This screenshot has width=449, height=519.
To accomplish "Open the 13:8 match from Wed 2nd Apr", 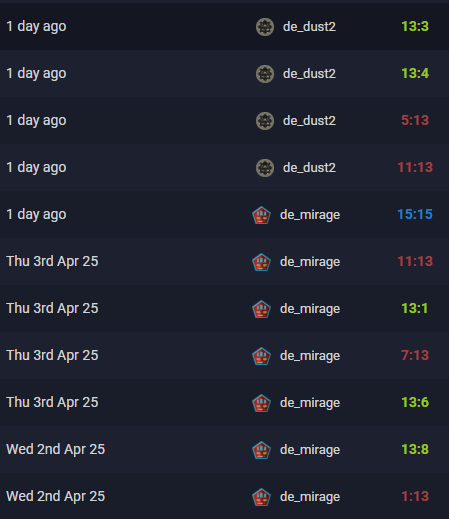I will [415, 449].
